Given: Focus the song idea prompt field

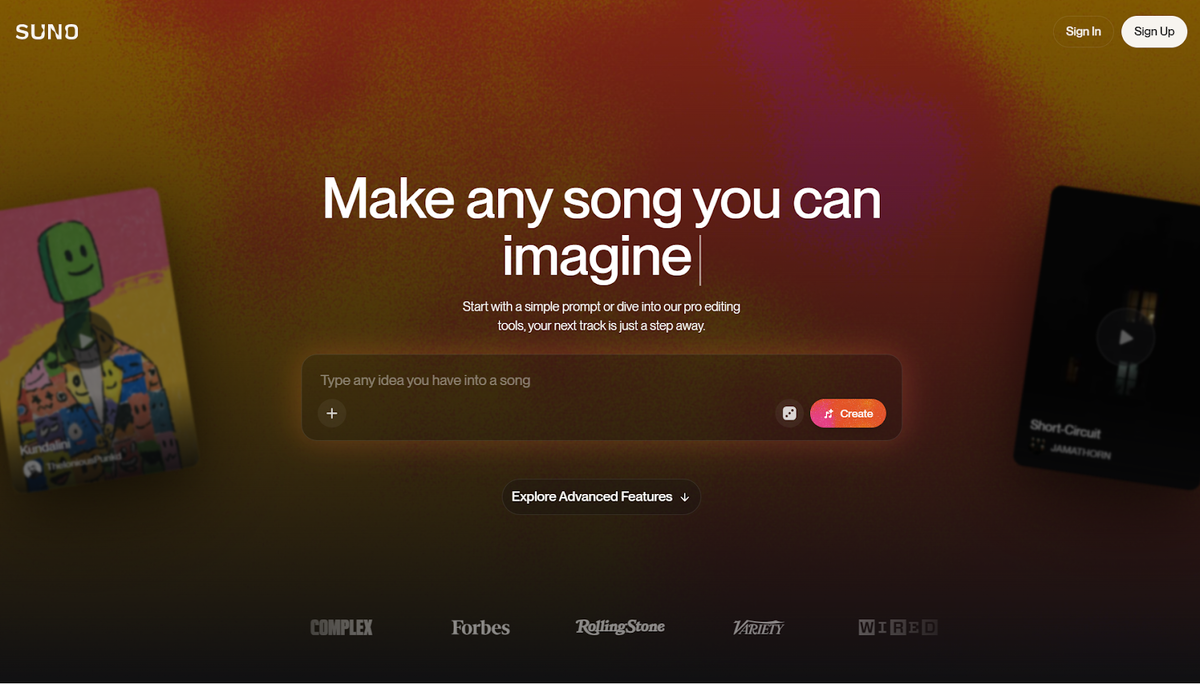Looking at the screenshot, I should point(602,381).
